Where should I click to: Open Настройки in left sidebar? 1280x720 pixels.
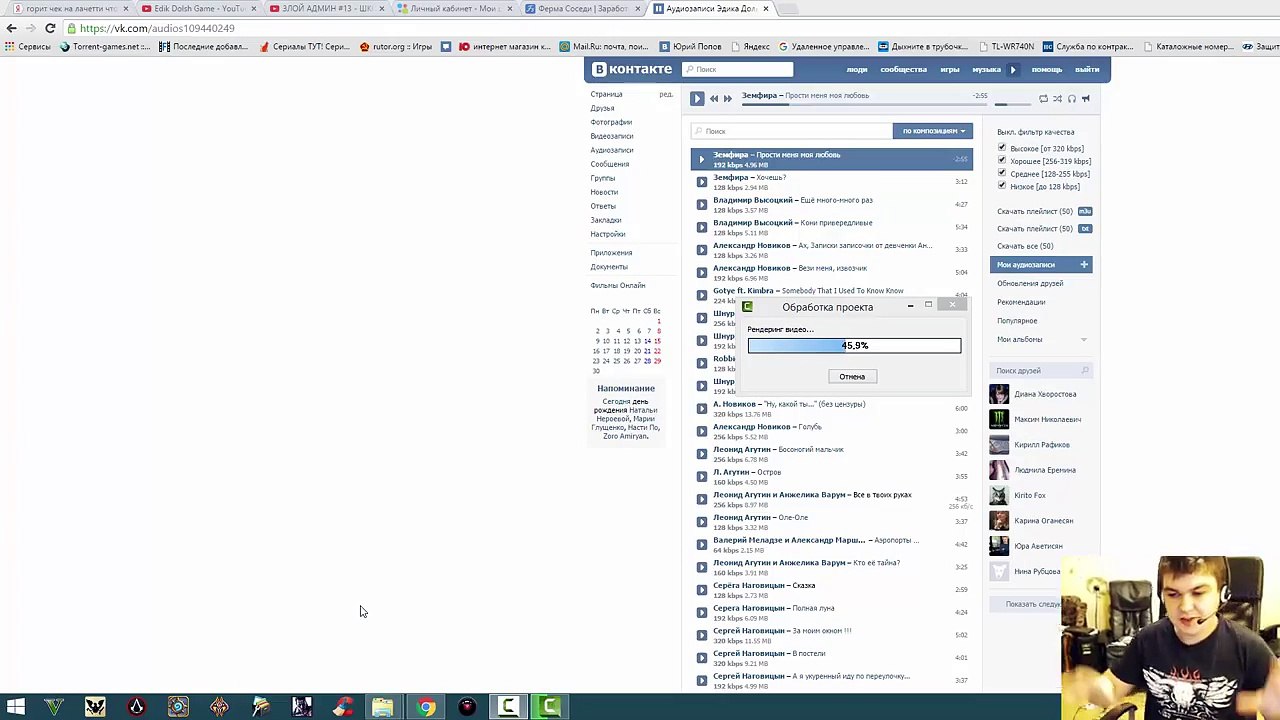(608, 234)
